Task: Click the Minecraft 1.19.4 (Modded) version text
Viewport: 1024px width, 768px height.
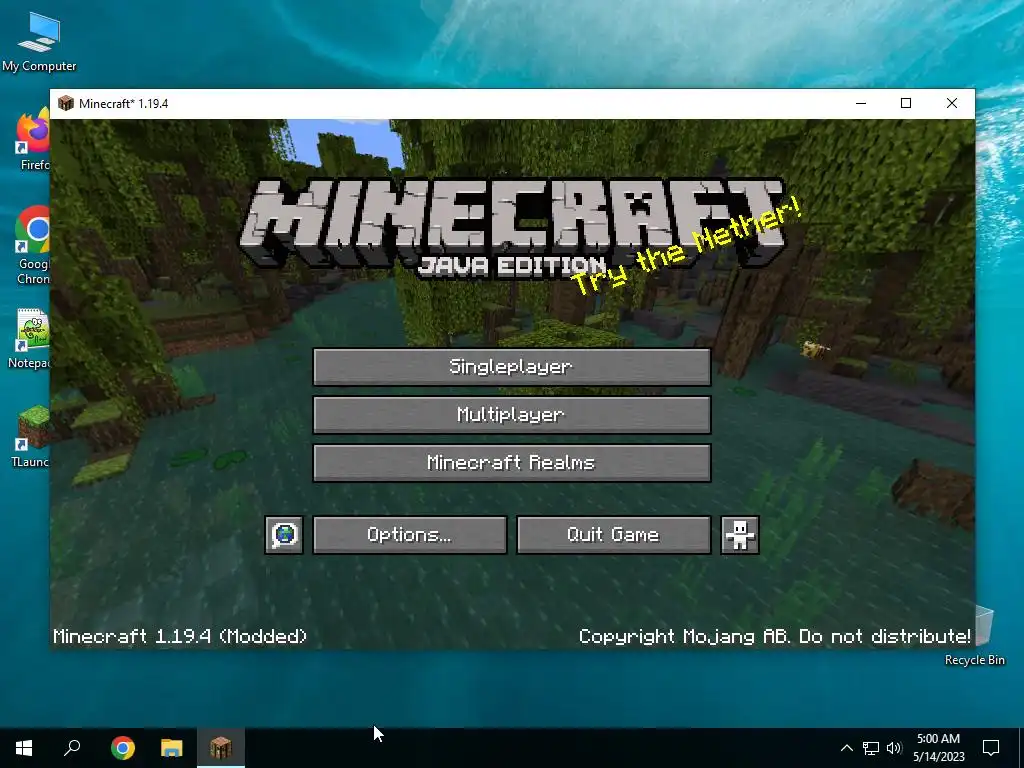Action: 180,636
